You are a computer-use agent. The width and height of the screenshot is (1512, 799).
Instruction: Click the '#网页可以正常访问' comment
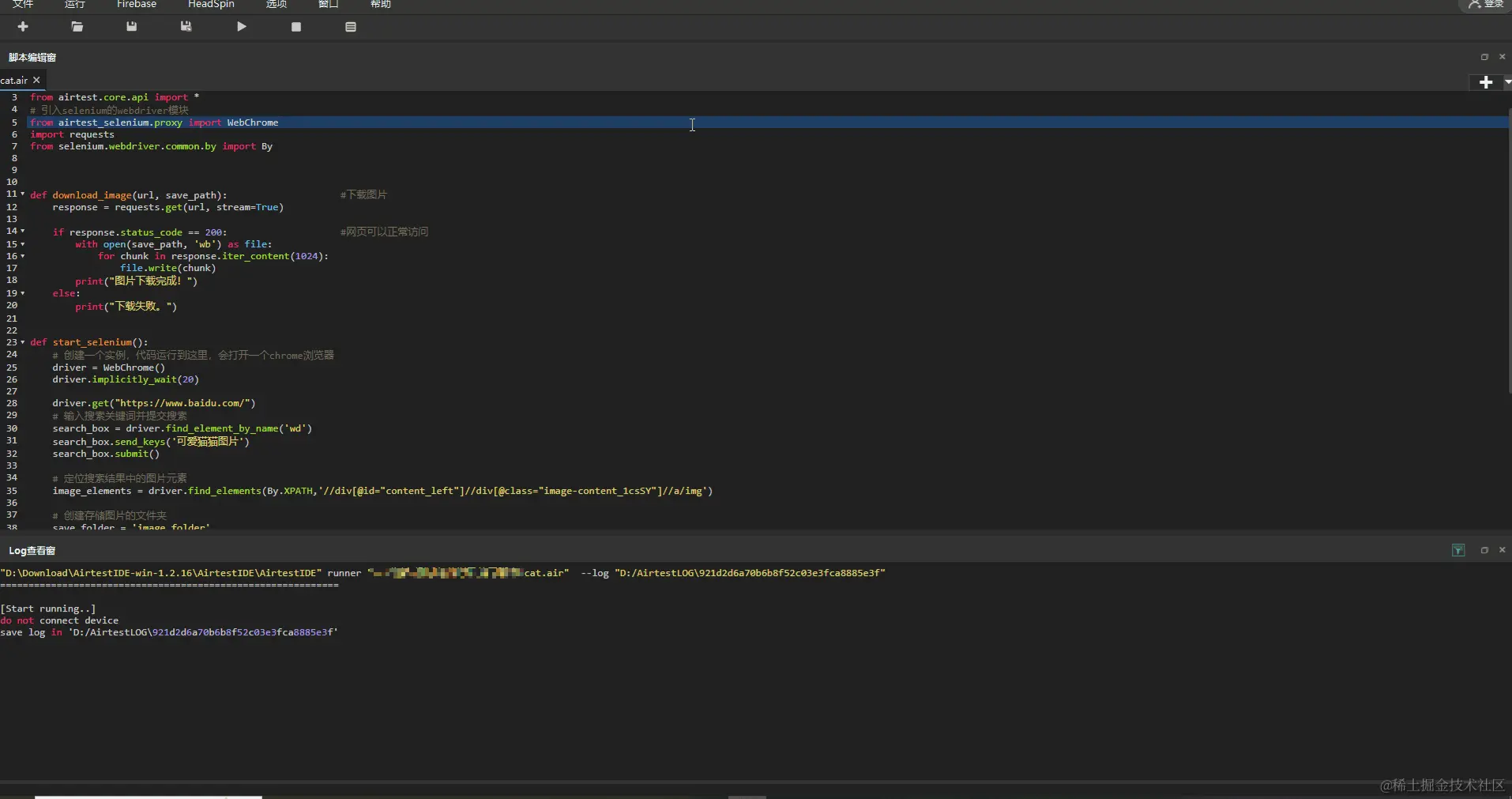384,232
